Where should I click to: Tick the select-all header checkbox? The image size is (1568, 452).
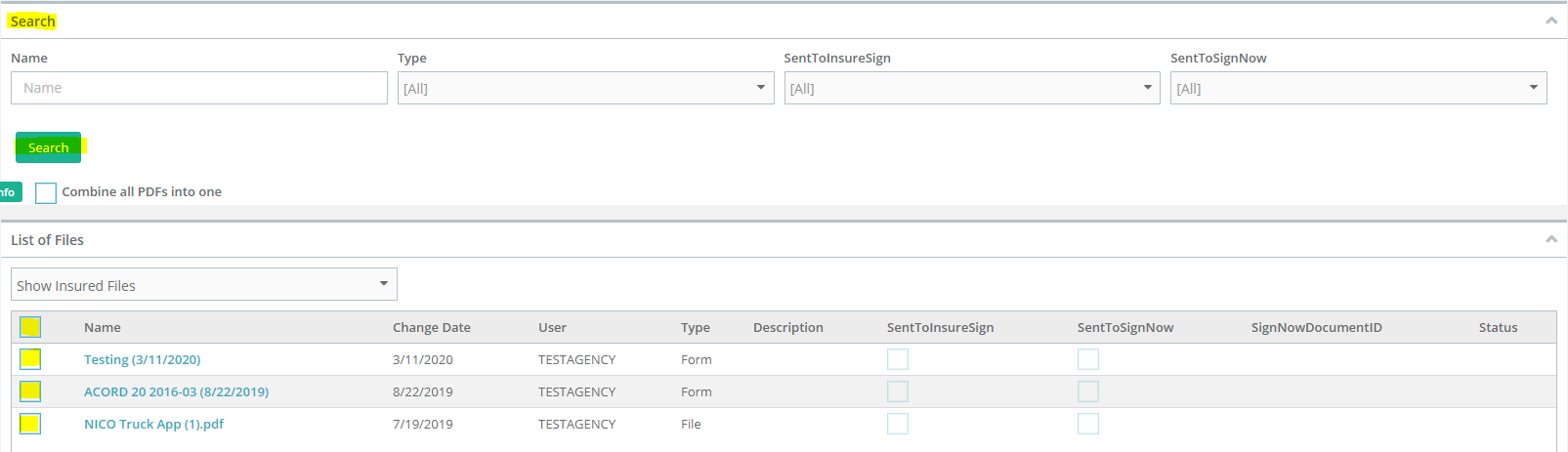click(30, 327)
